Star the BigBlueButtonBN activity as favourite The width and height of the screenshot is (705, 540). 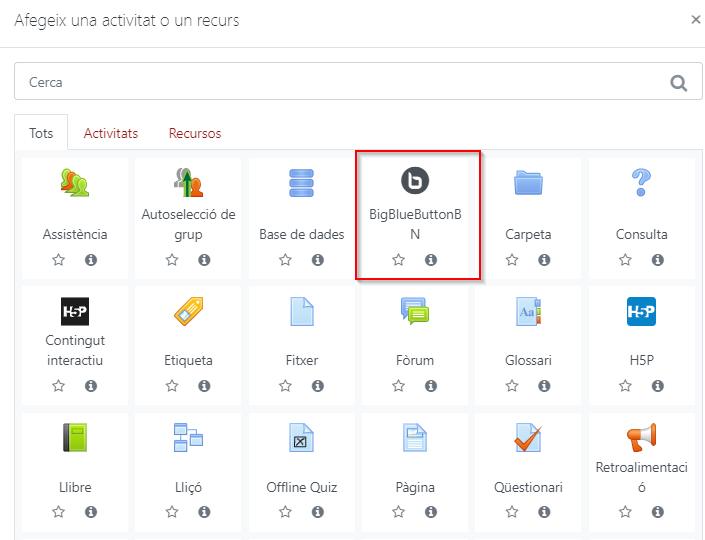click(x=399, y=260)
